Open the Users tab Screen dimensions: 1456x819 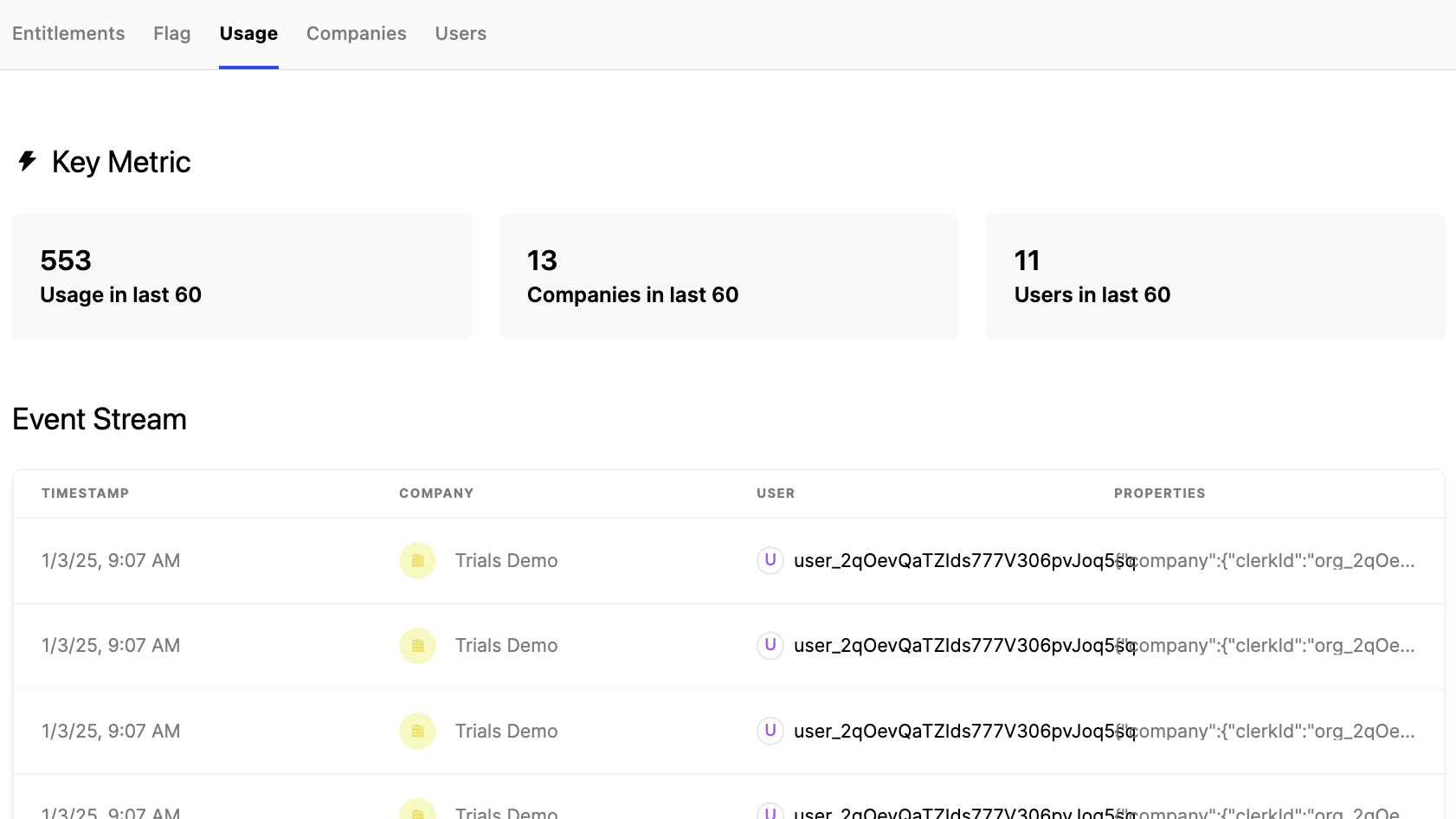pos(461,33)
